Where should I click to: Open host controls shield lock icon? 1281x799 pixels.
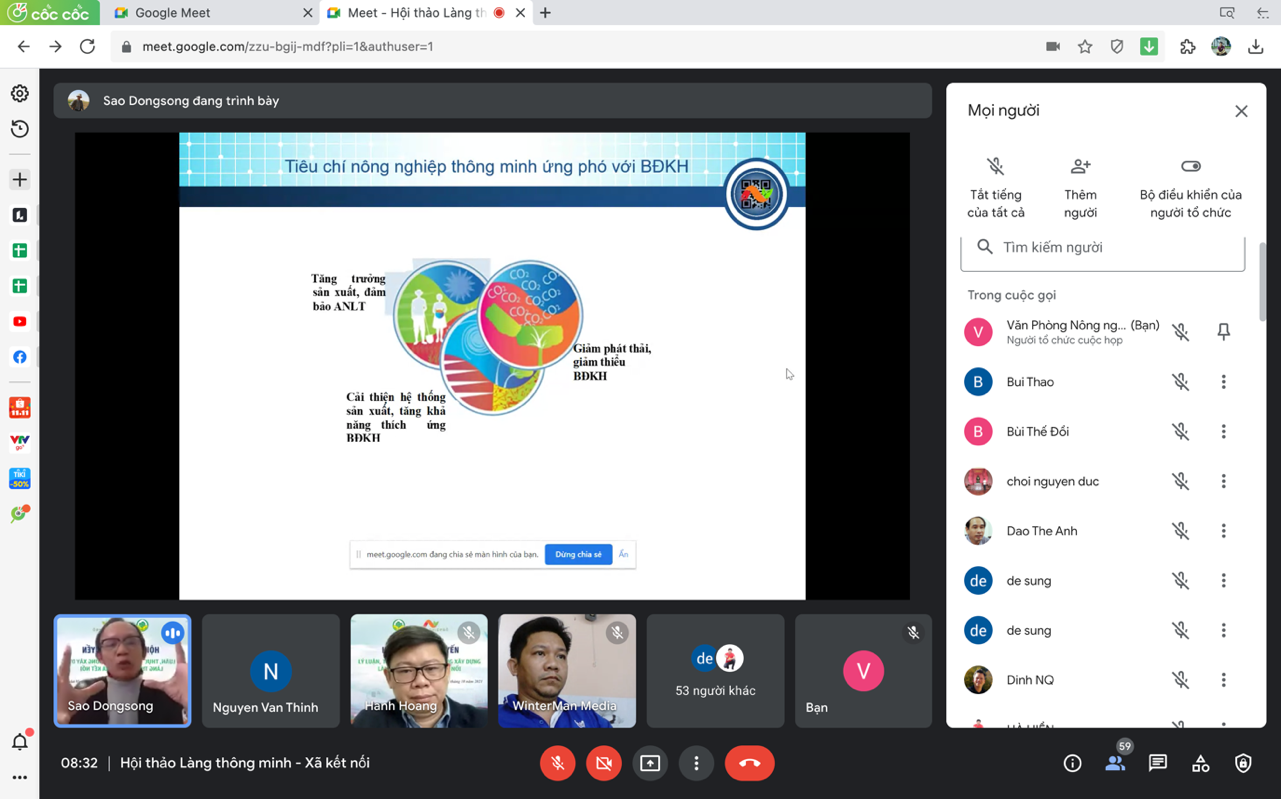tap(1243, 764)
